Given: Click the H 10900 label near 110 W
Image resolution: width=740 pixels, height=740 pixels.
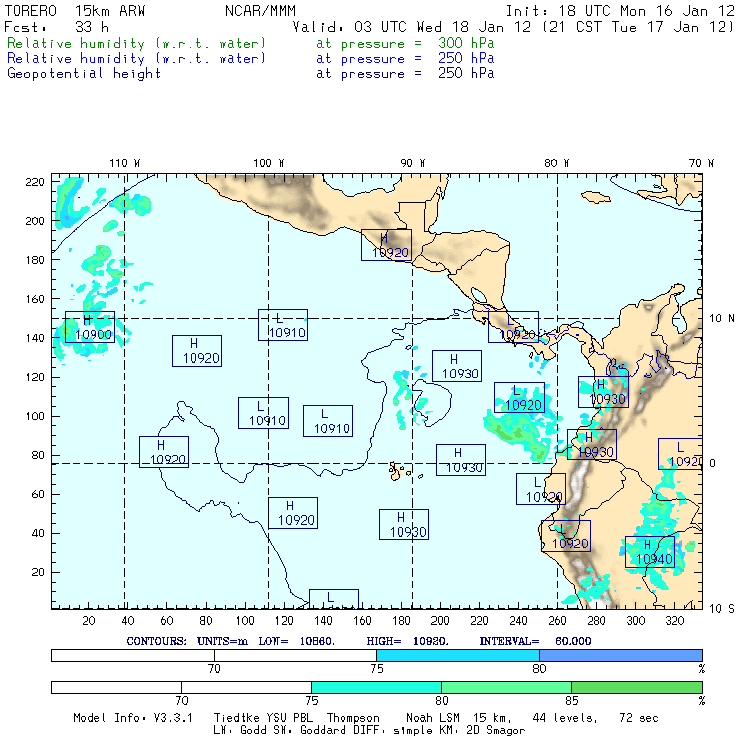Looking at the screenshot, I should [x=90, y=327].
